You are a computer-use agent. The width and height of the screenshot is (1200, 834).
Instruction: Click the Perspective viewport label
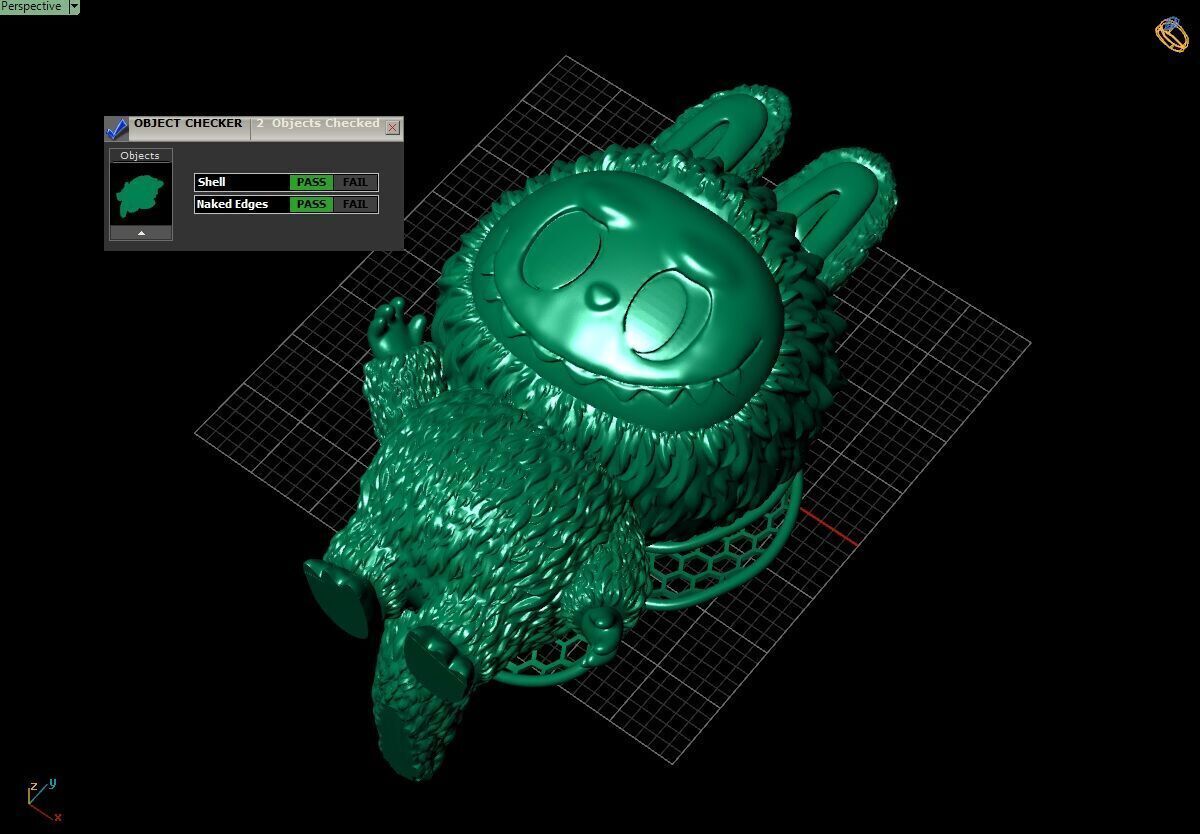pos(32,6)
